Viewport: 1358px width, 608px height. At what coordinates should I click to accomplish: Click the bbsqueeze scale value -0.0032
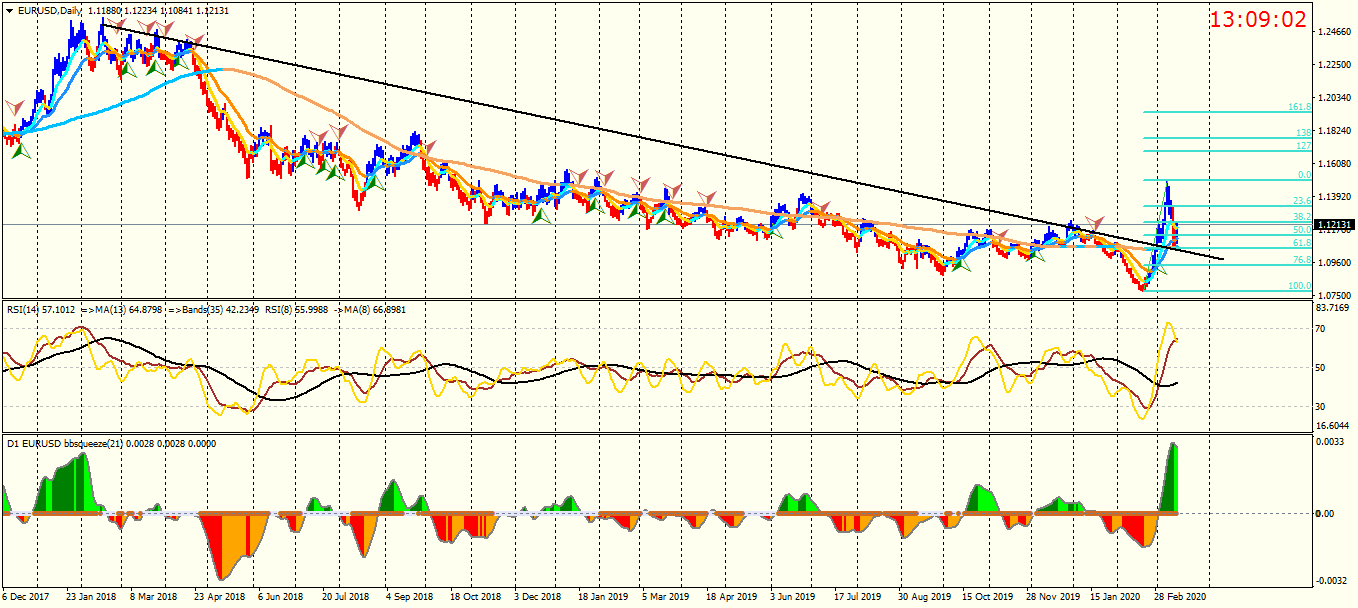click(x=1332, y=582)
